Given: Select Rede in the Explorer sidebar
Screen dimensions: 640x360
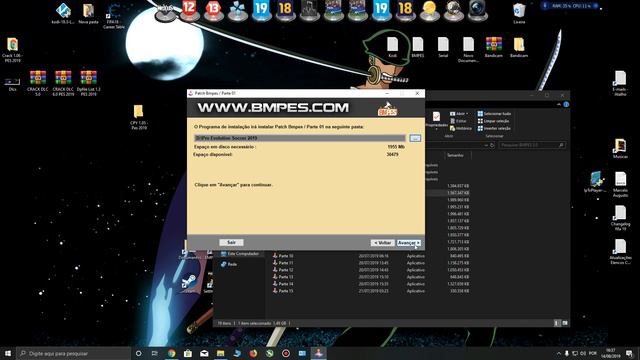Looking at the screenshot, I should 229,264.
